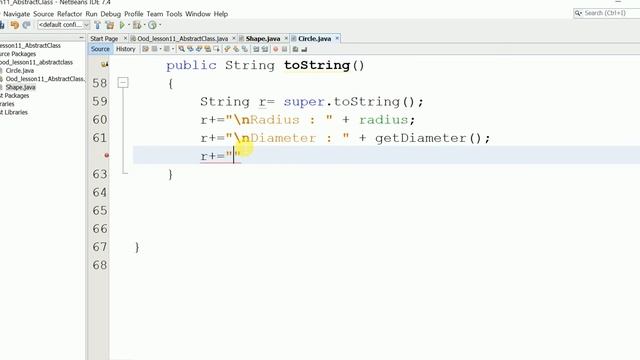Click the Build Project hammer icon
The height and width of the screenshot is (360, 640).
(x=98, y=25)
